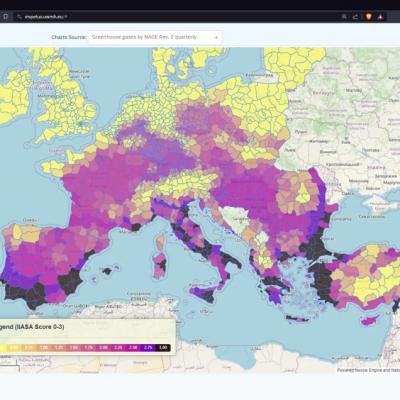The image size is (400, 400).
Task: Select the Crete island region on map
Action: click(x=297, y=318)
